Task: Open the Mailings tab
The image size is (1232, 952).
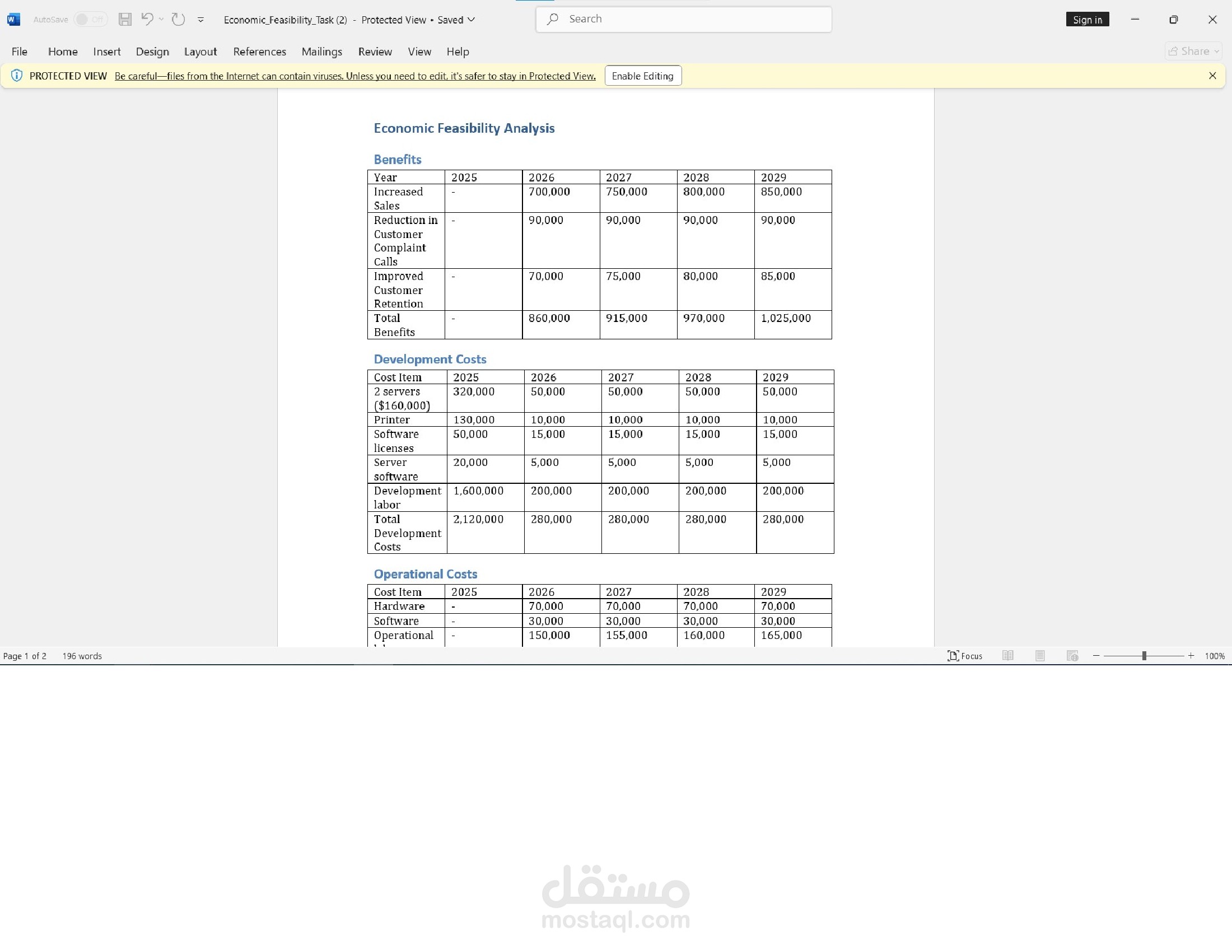Action: (321, 52)
